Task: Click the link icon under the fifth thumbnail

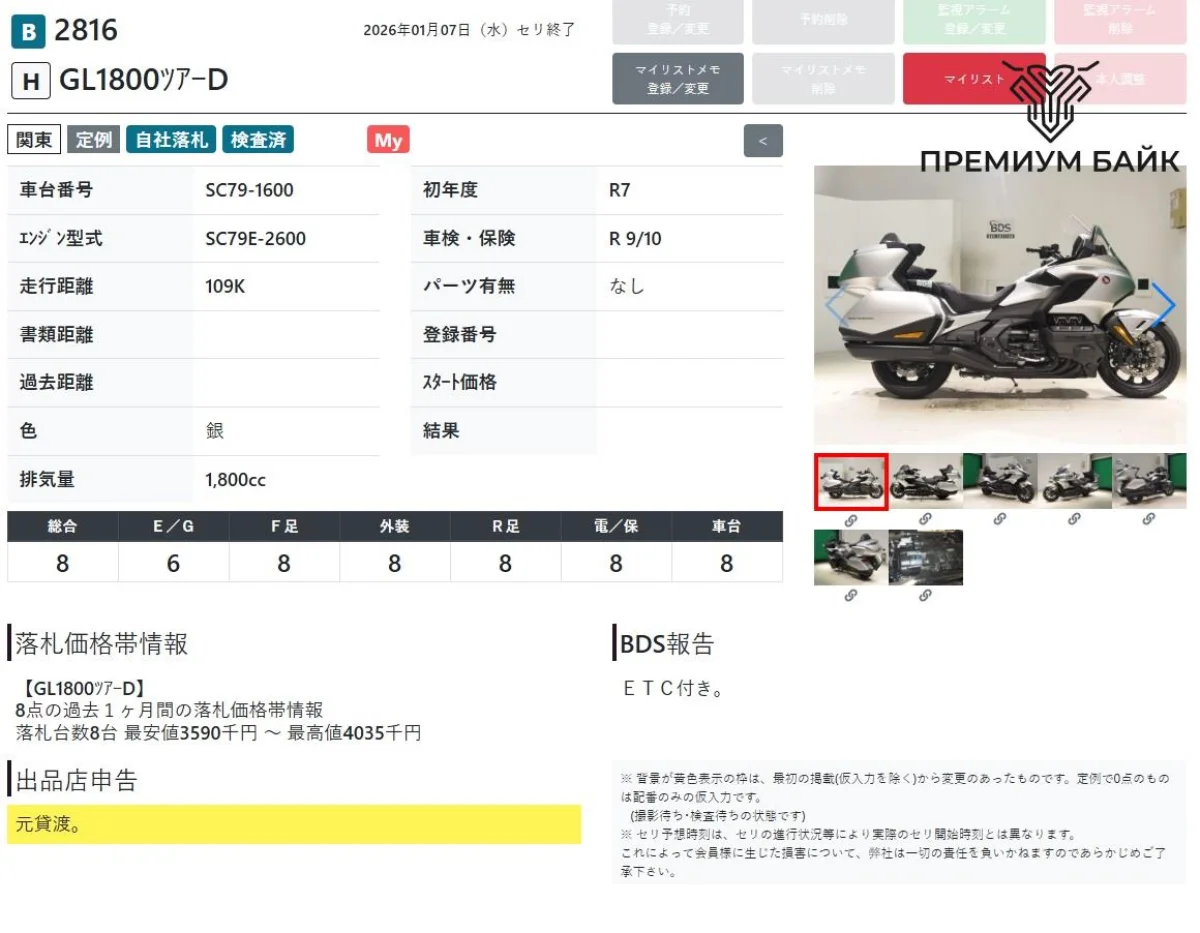Action: (1149, 520)
